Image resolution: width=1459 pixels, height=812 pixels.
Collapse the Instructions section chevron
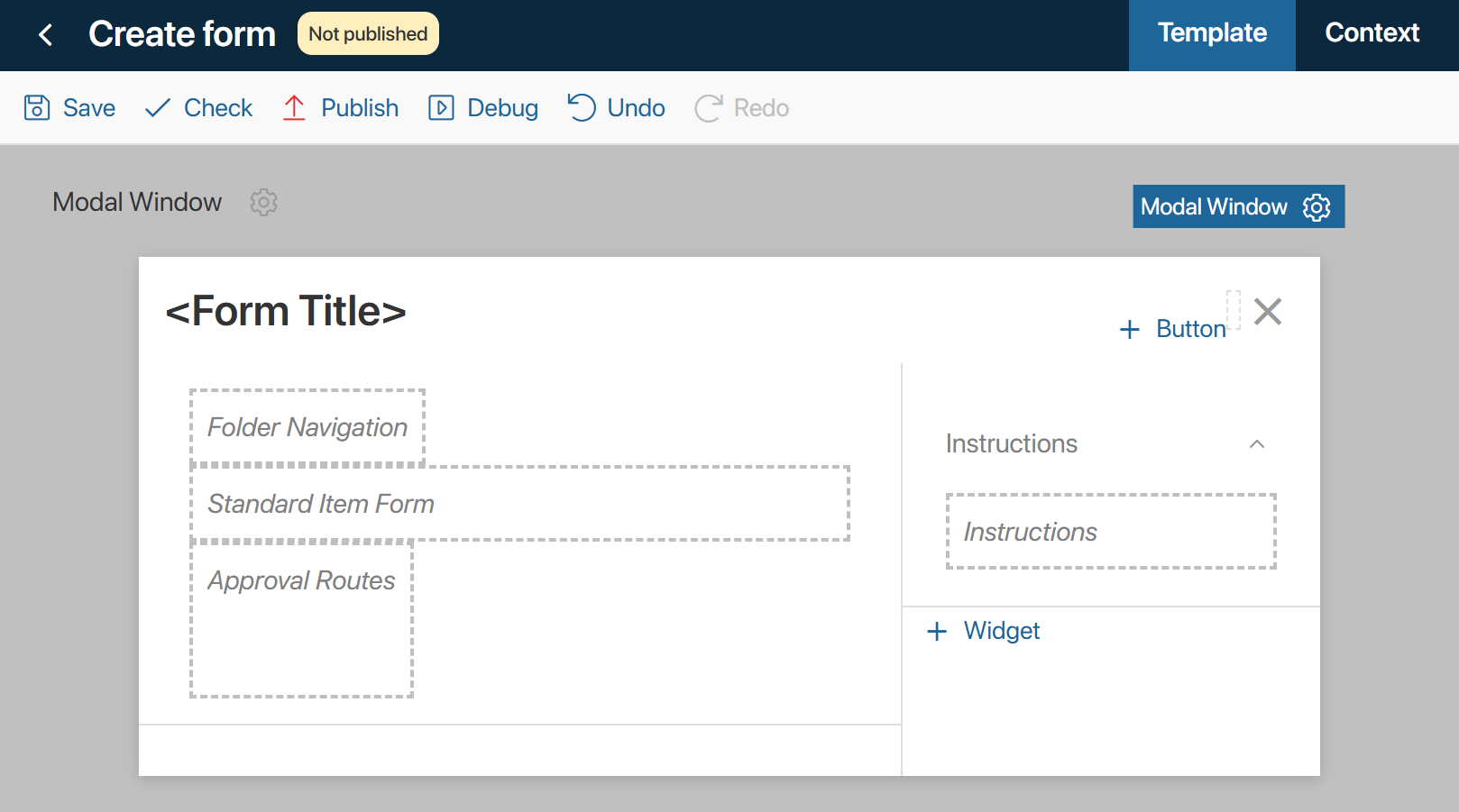point(1257,443)
